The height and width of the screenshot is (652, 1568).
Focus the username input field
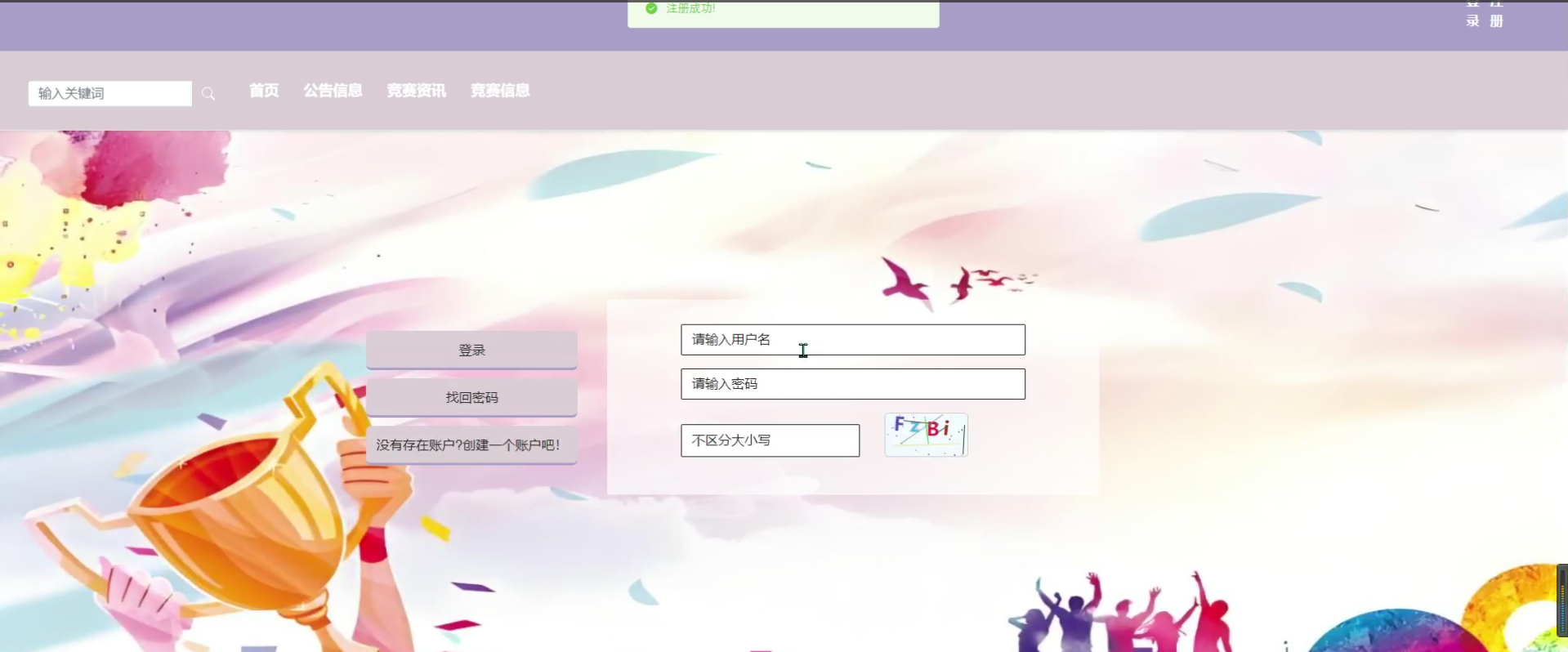pyautogui.click(x=853, y=340)
